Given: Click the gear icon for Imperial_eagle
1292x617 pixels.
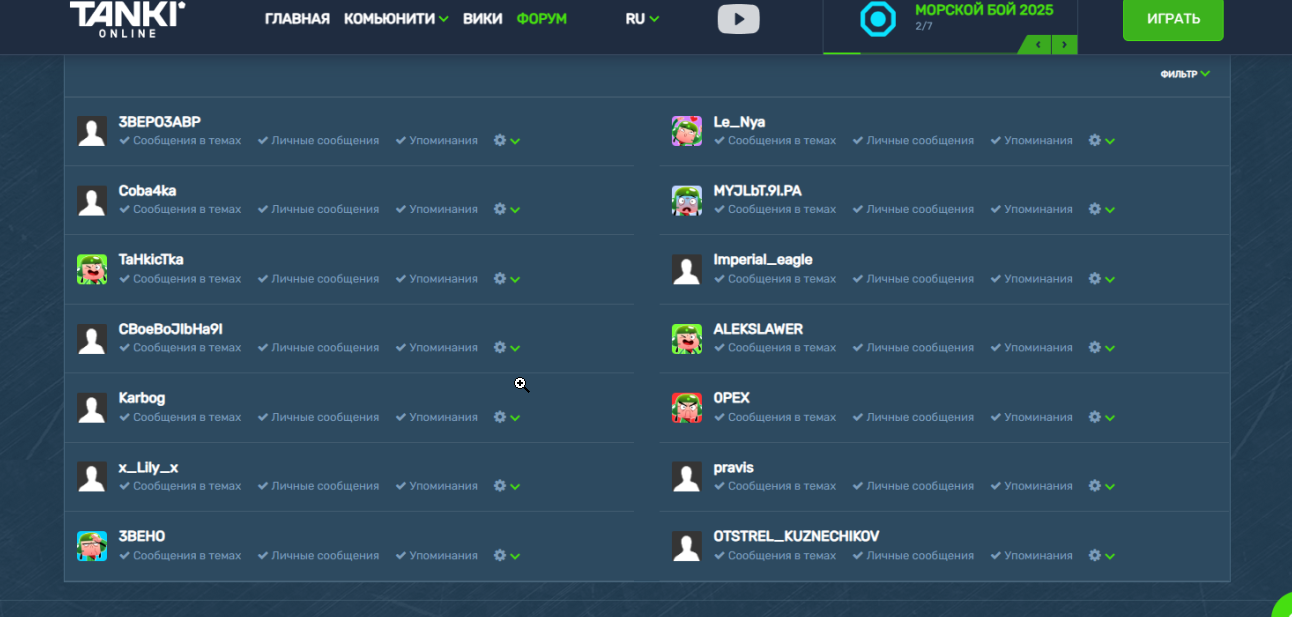Looking at the screenshot, I should (1095, 278).
